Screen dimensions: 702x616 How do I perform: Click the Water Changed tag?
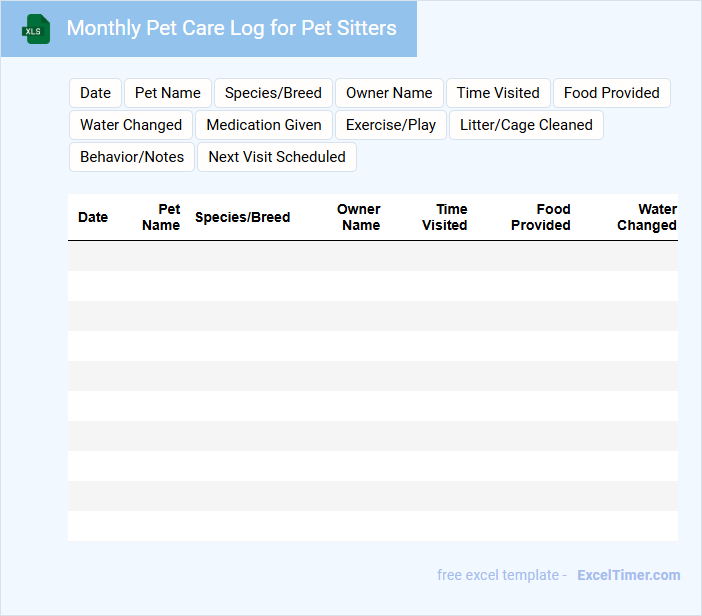click(131, 125)
